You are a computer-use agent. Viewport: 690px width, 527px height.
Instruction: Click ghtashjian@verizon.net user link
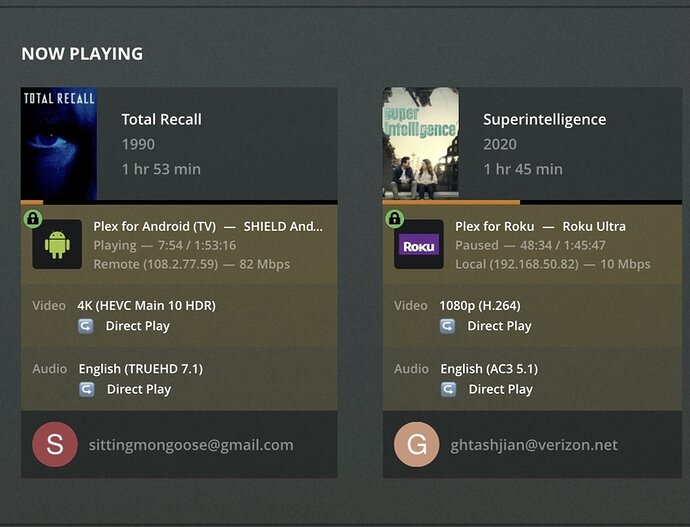click(534, 445)
